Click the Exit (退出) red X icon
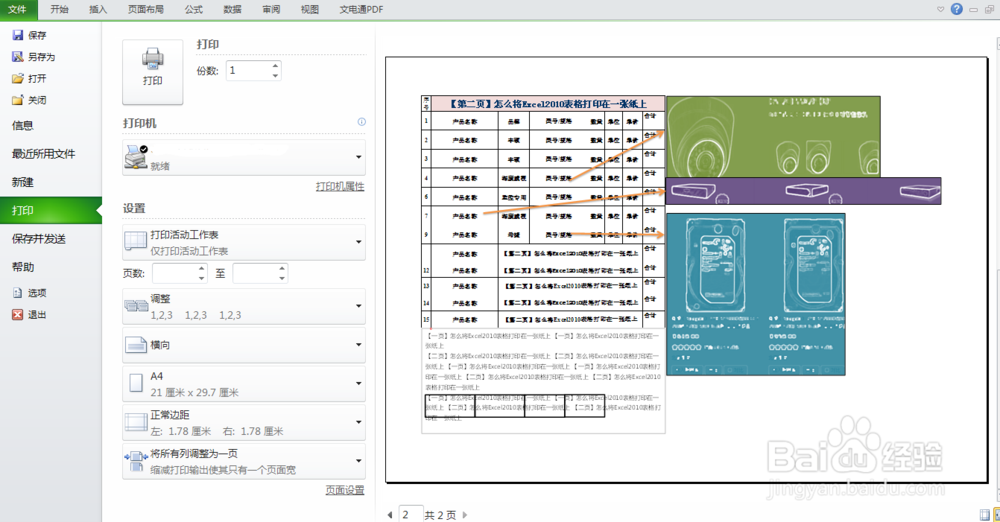The height and width of the screenshot is (522, 1000). (18, 315)
